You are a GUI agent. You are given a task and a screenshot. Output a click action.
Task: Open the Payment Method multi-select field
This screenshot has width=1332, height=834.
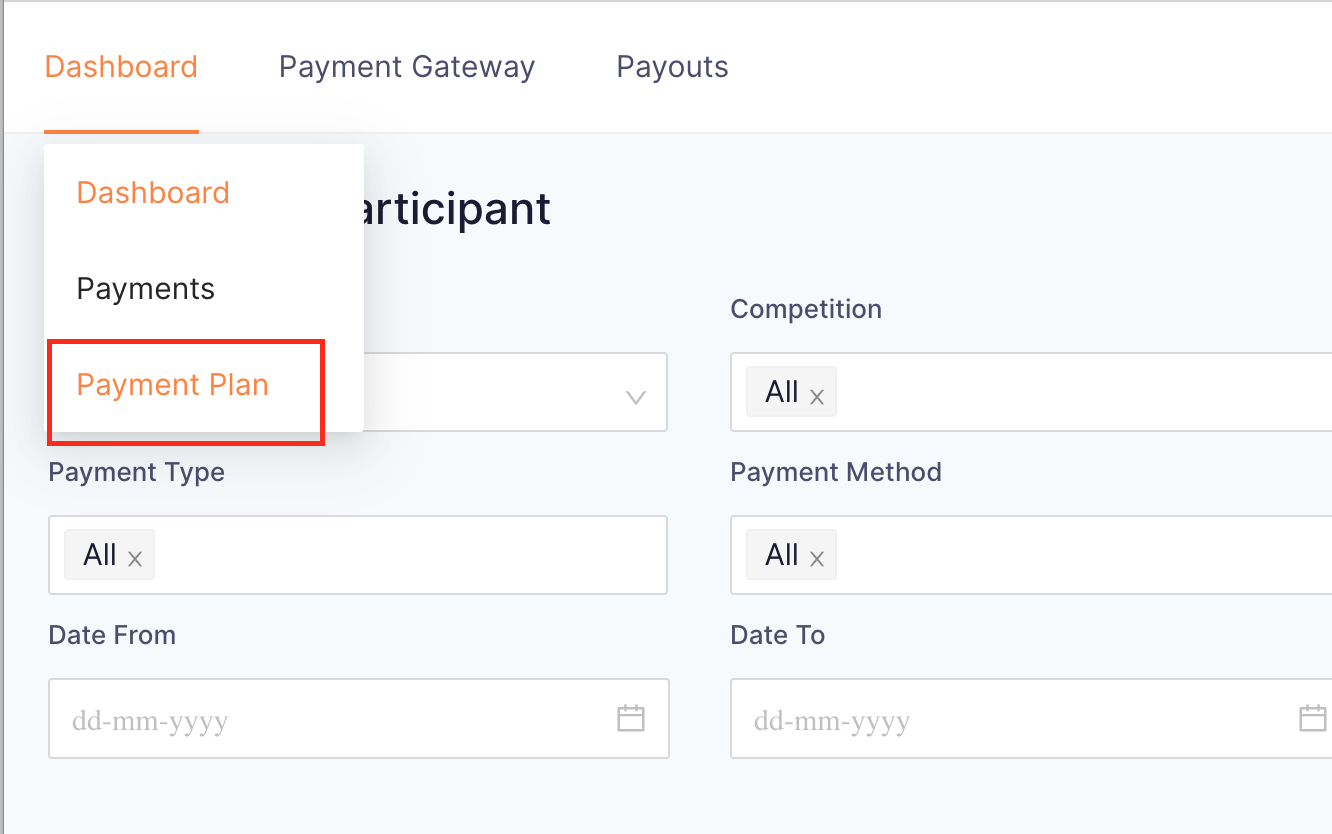tap(1031, 555)
